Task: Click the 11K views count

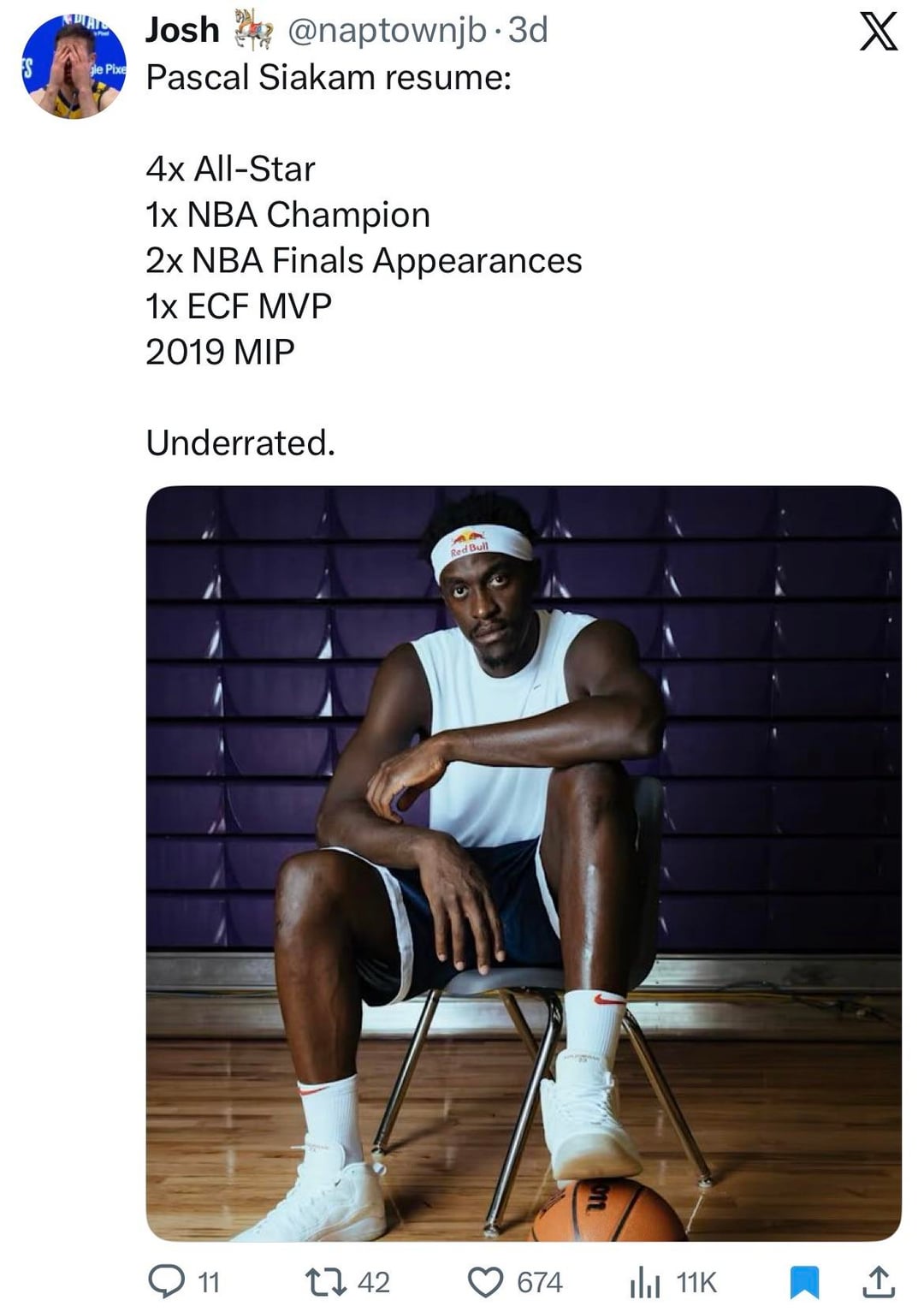Action: coord(696,1282)
